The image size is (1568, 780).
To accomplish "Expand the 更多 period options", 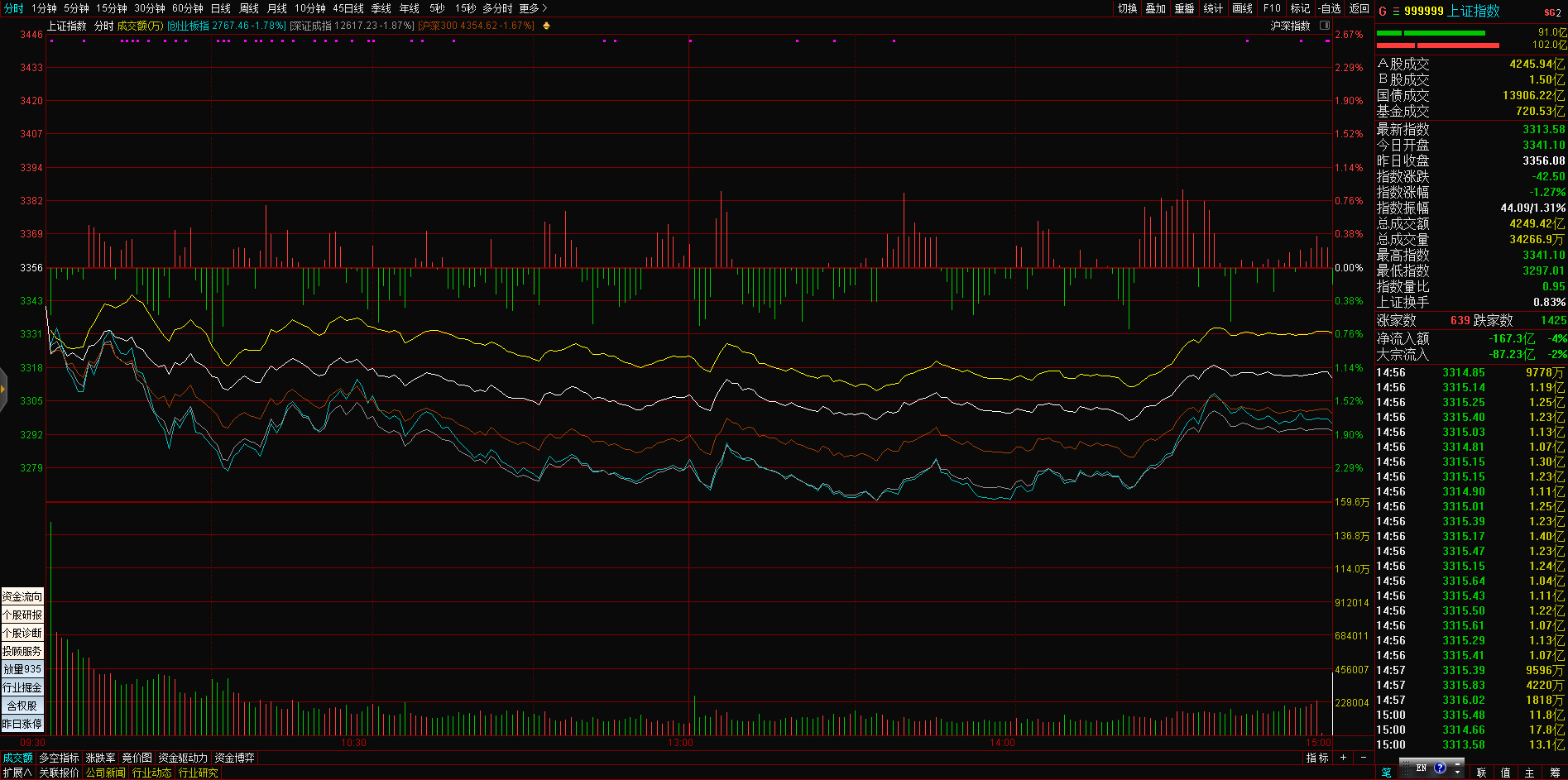I will (x=533, y=8).
